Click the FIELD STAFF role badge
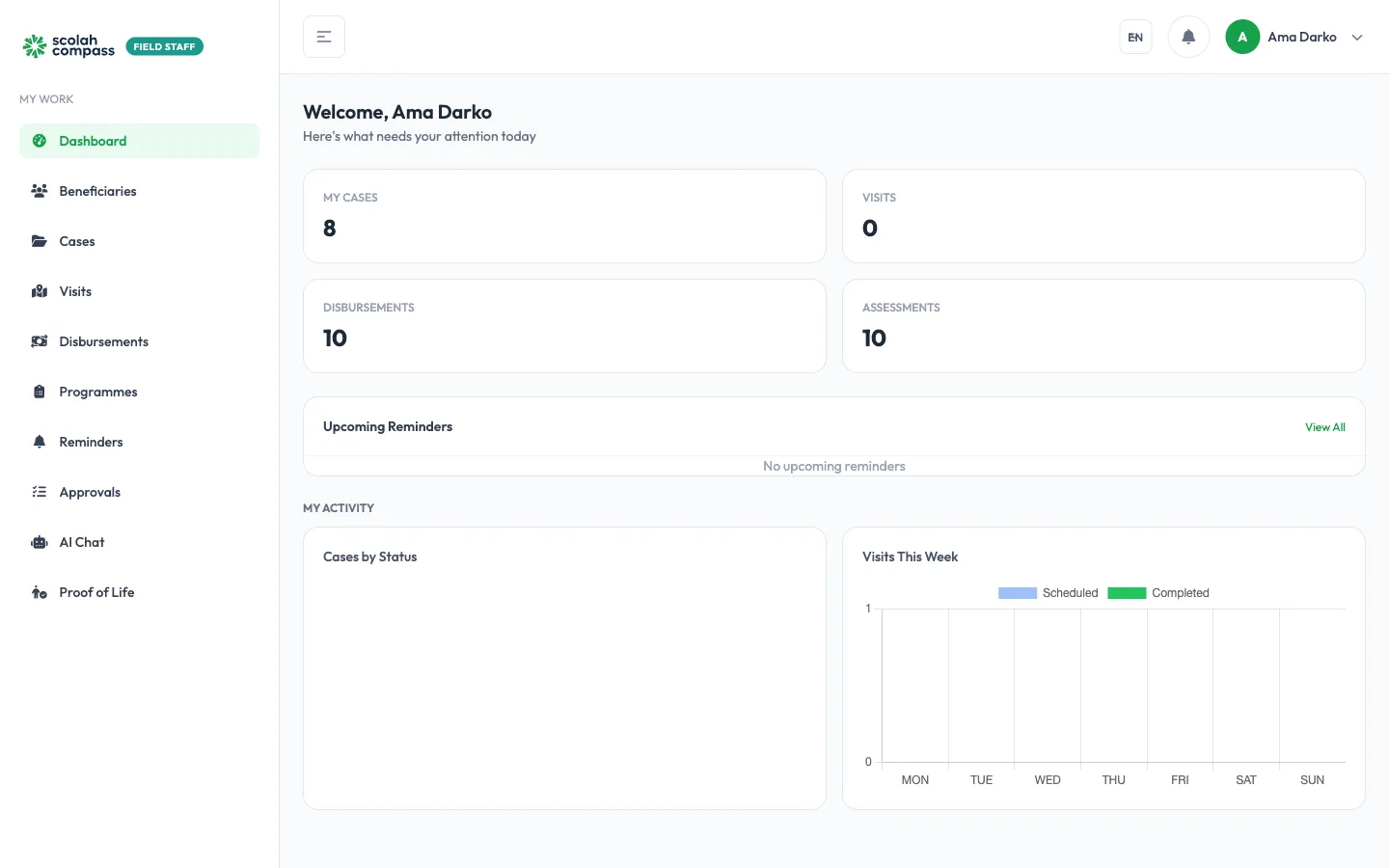The width and height of the screenshot is (1389, 868). [165, 46]
